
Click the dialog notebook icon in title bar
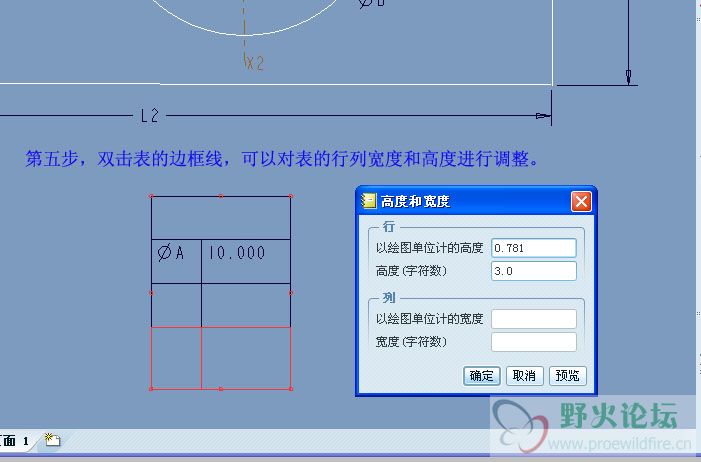click(369, 201)
